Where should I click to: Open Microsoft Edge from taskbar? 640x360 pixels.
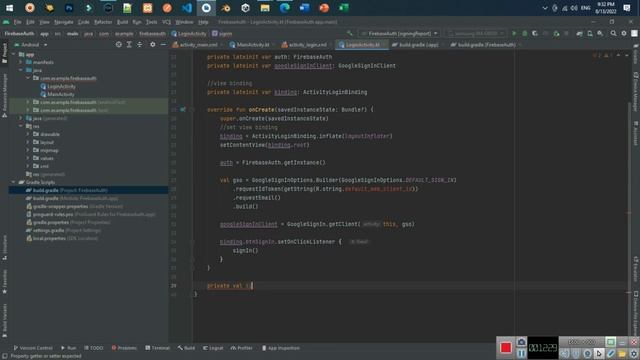[x=284, y=8]
